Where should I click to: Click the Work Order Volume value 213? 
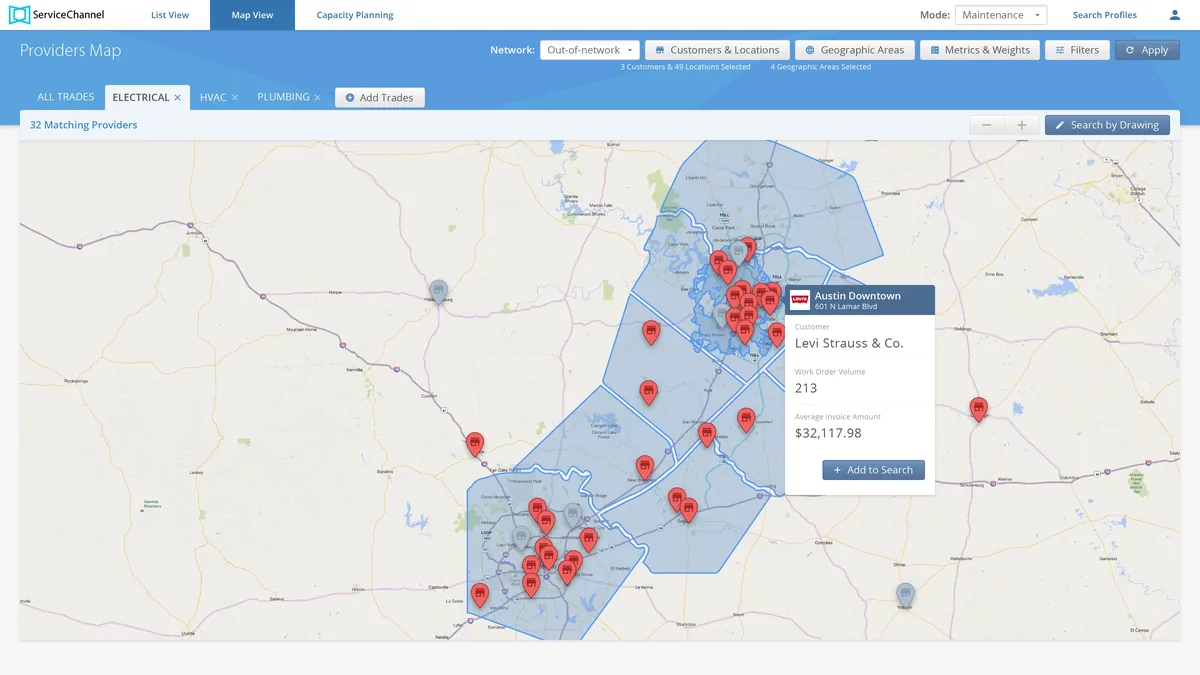click(806, 388)
